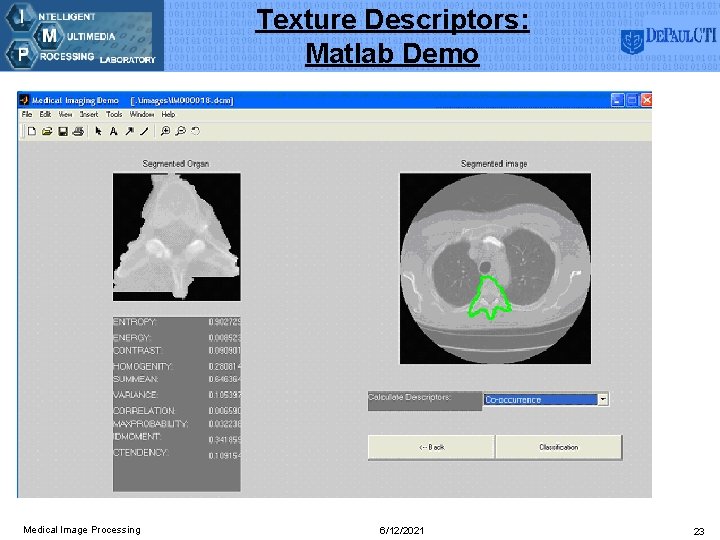Click the CONTRAST descriptor row
The width and height of the screenshot is (720, 540).
tap(177, 350)
